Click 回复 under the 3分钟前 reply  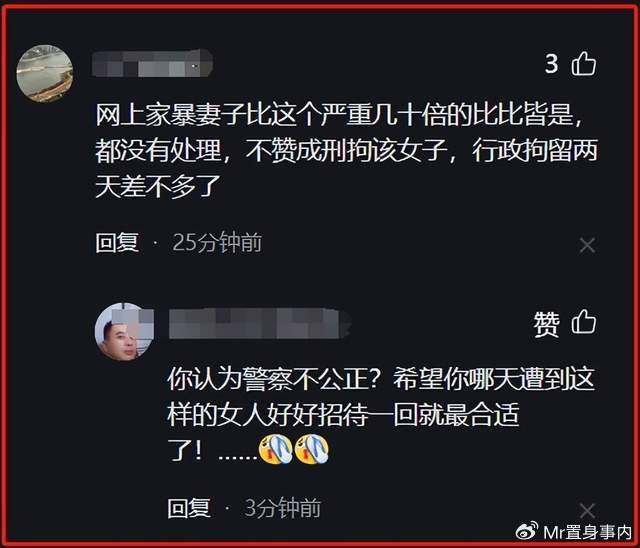[189, 508]
